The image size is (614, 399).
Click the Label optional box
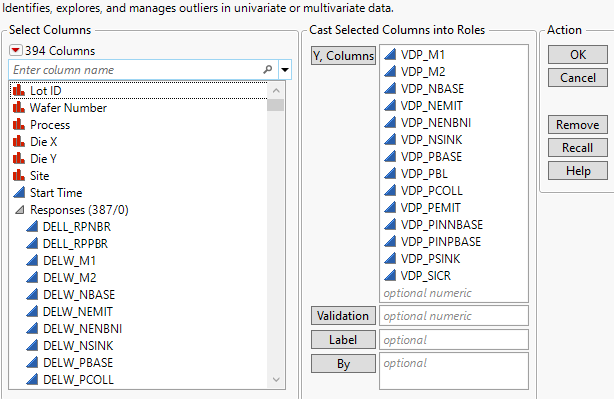[x=454, y=339]
